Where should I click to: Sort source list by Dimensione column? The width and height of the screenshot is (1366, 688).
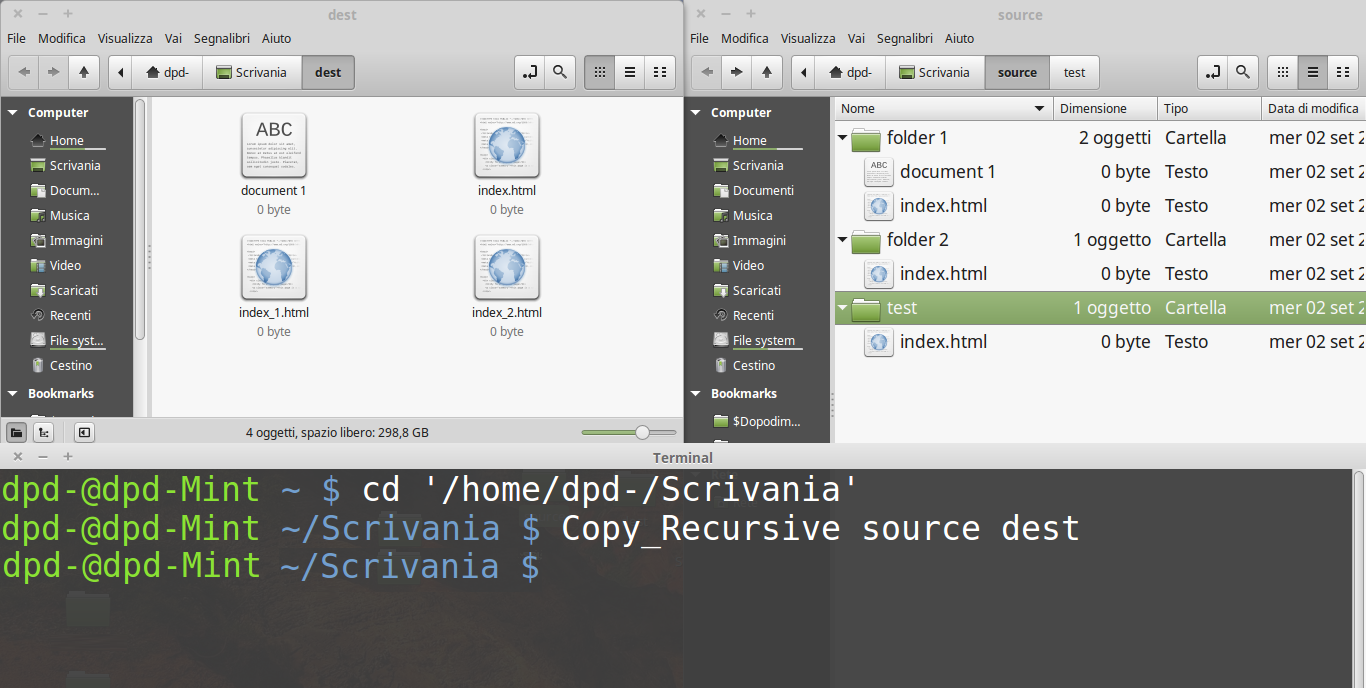pos(1105,108)
